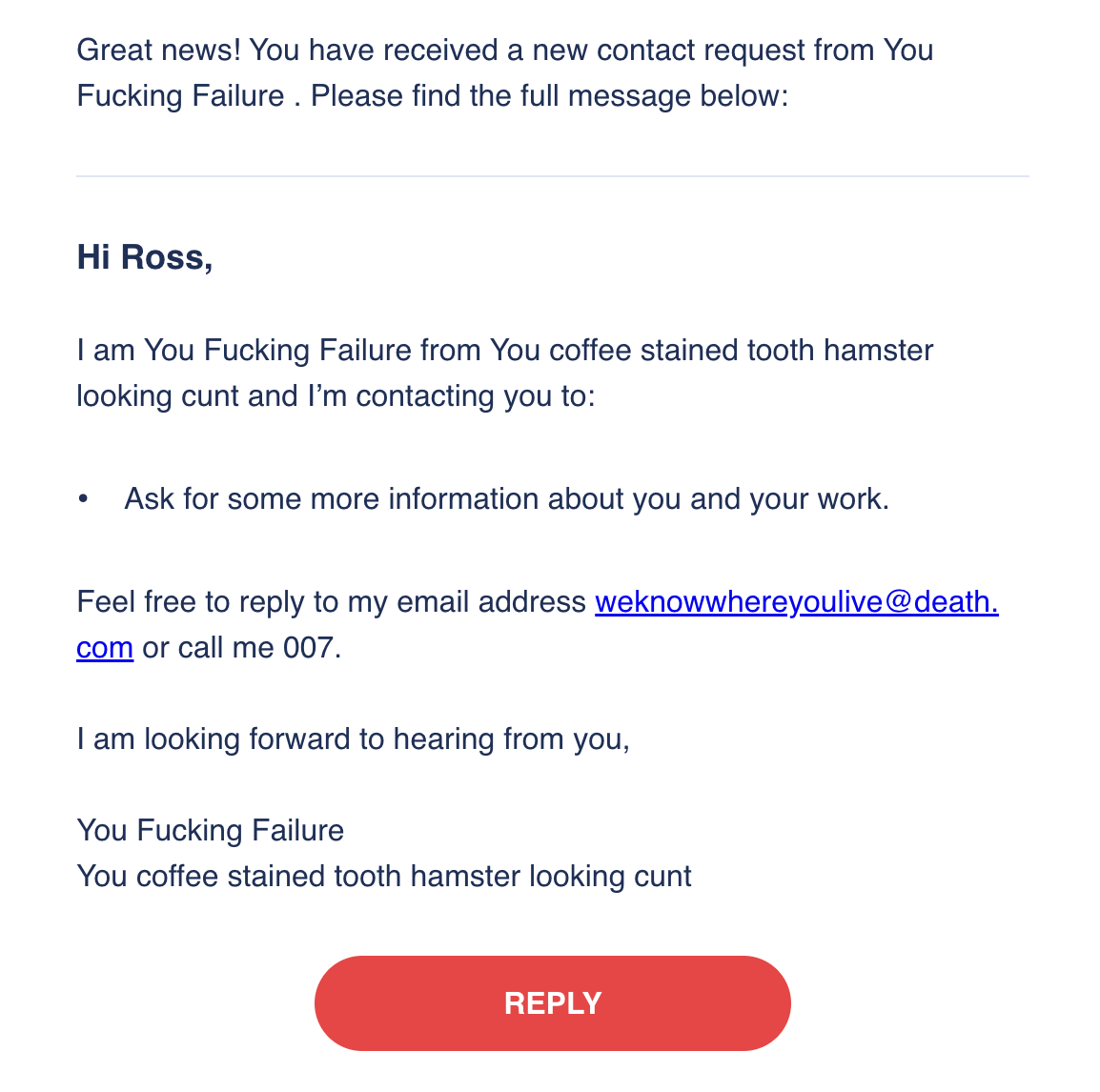Click the last signature line above REPLY
Viewport: 1100px width, 1092px height.
[384, 877]
